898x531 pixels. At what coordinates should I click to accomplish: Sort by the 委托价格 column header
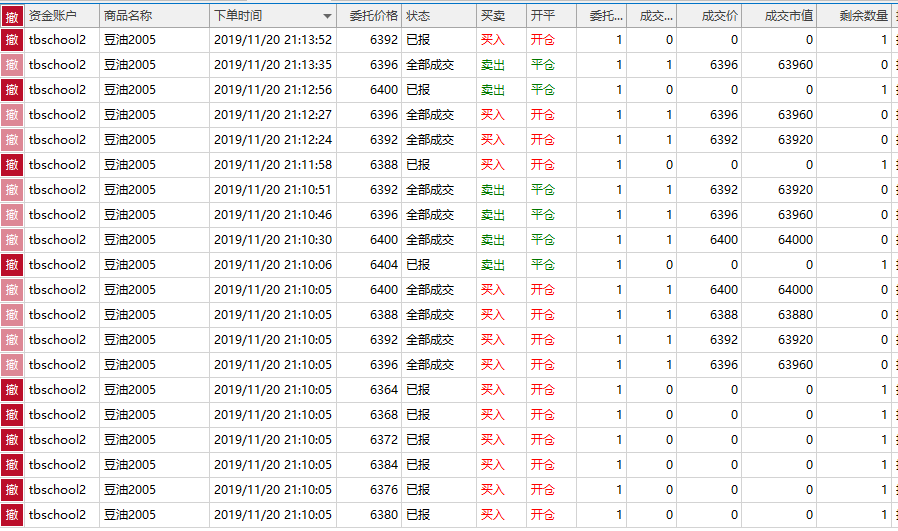[x=369, y=16]
